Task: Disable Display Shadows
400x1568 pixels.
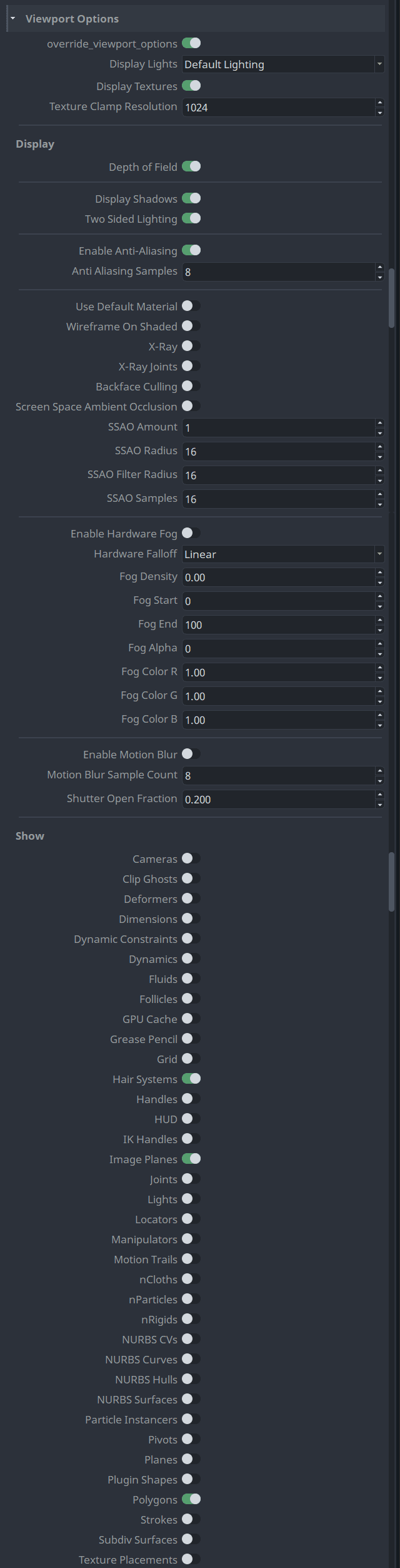Action: pos(191,198)
